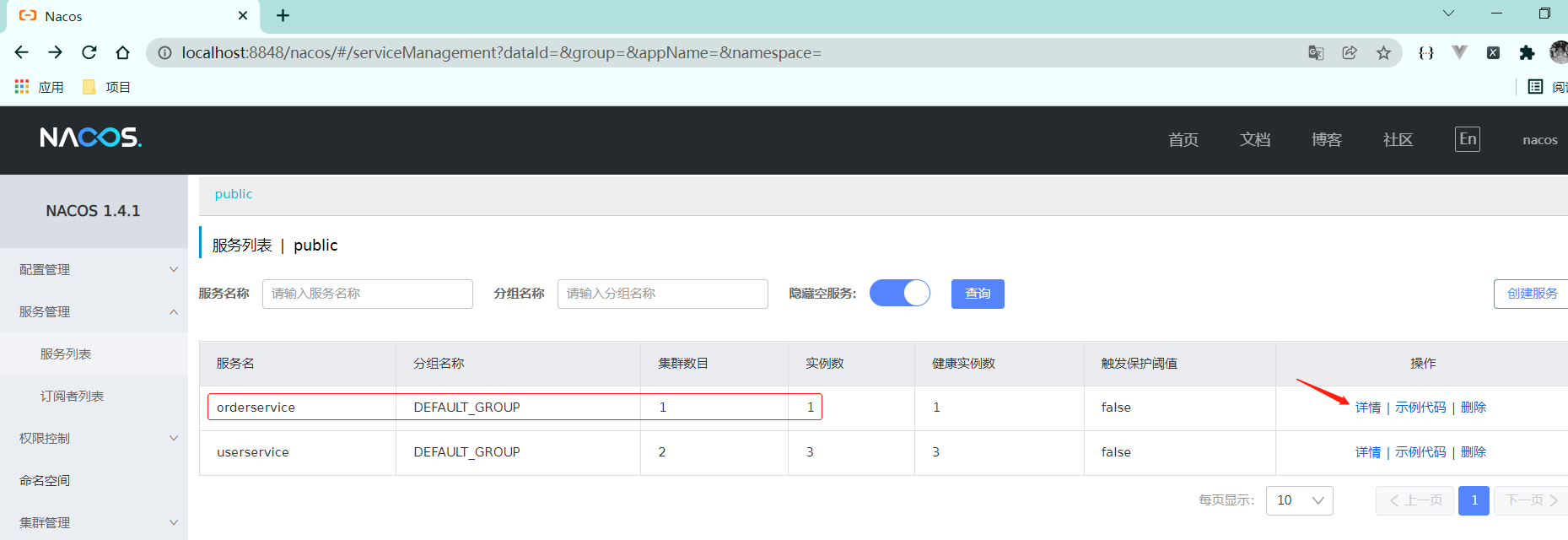Open the V-shaped extension icon
The image size is (1568, 540).
[1459, 52]
